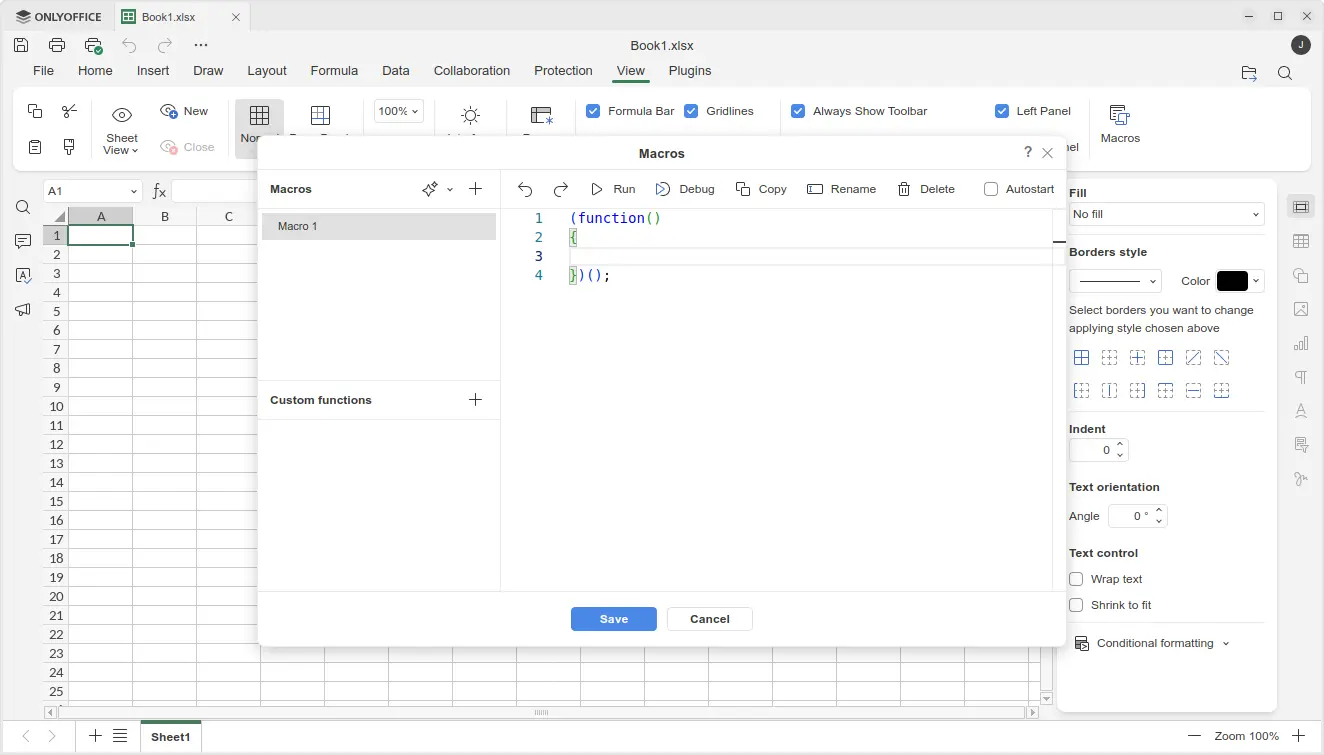Save the document using the floppy icon

[x=21, y=45]
